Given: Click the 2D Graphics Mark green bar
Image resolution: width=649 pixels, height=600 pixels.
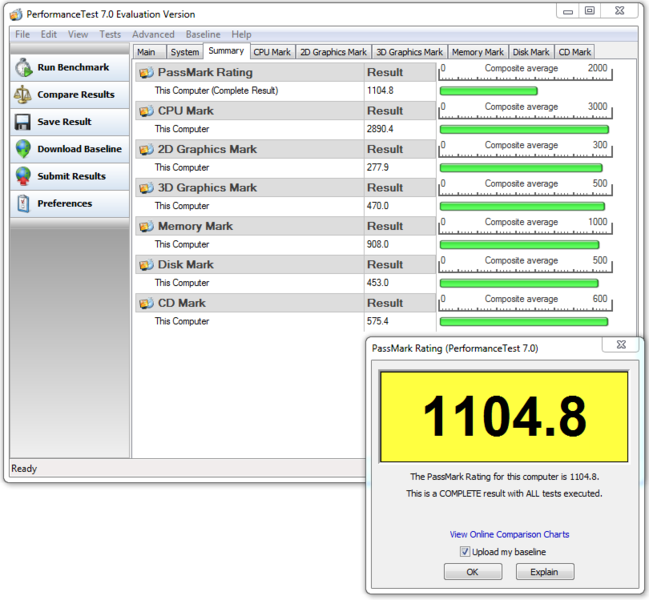Looking at the screenshot, I should point(521,168).
